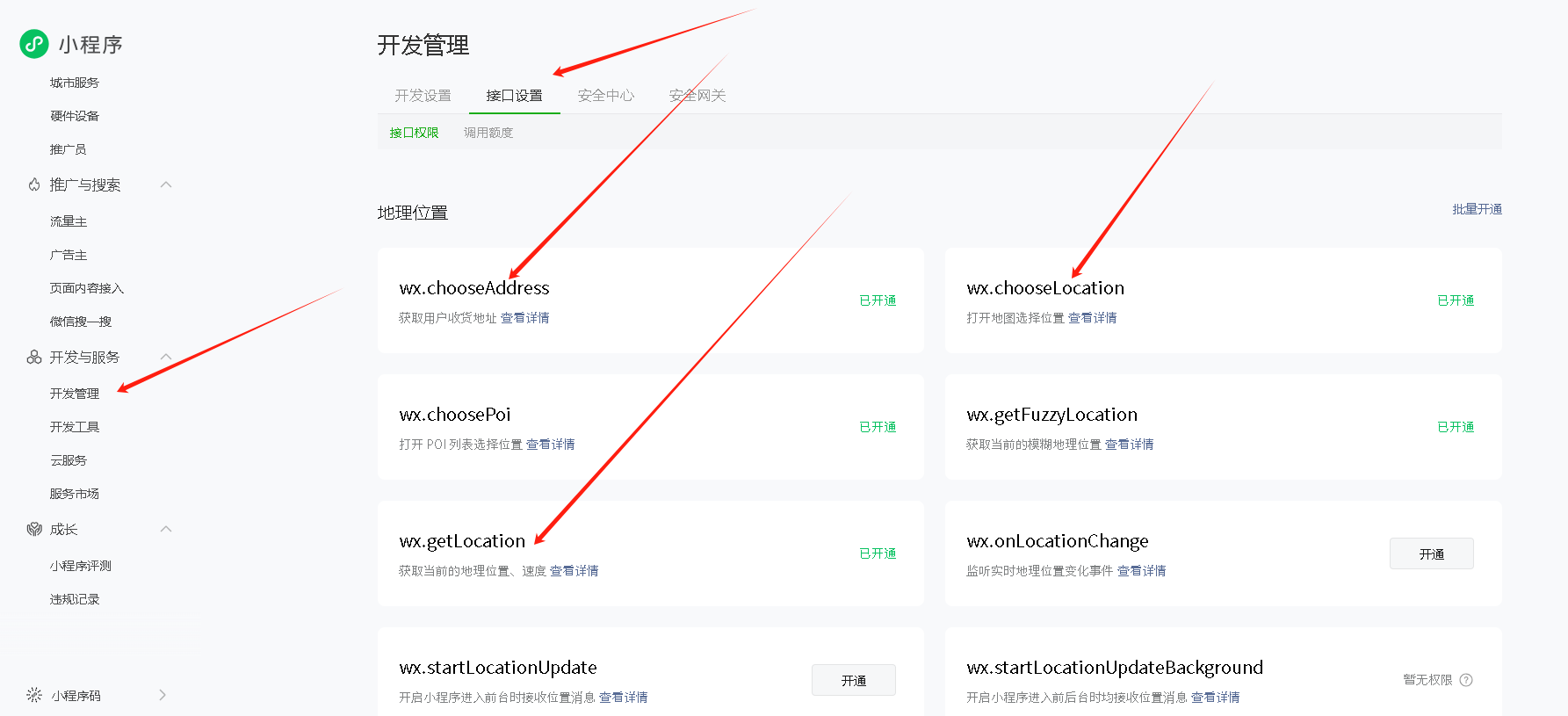Open 查看详情 for wx.chooseAddress

tap(524, 318)
